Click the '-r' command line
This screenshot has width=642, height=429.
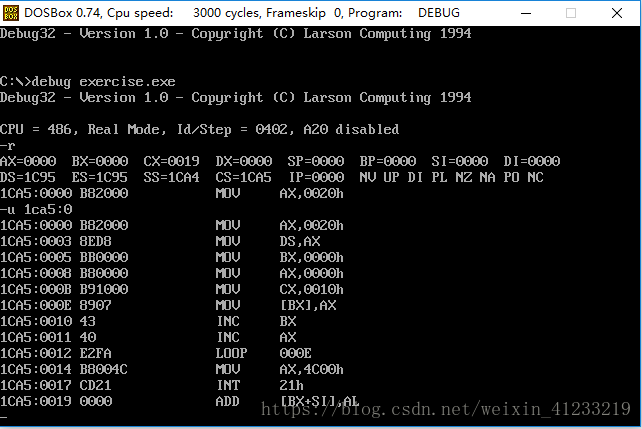(x=8, y=145)
